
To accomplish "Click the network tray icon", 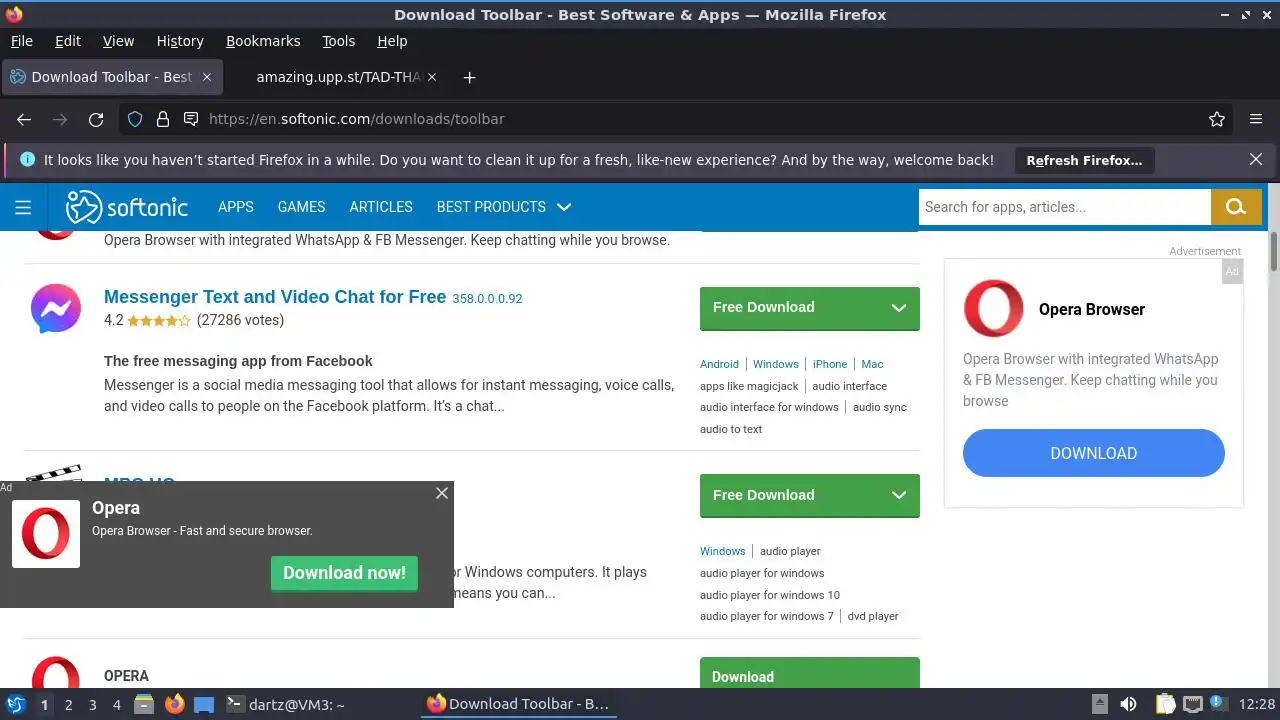I will pyautogui.click(x=1192, y=704).
